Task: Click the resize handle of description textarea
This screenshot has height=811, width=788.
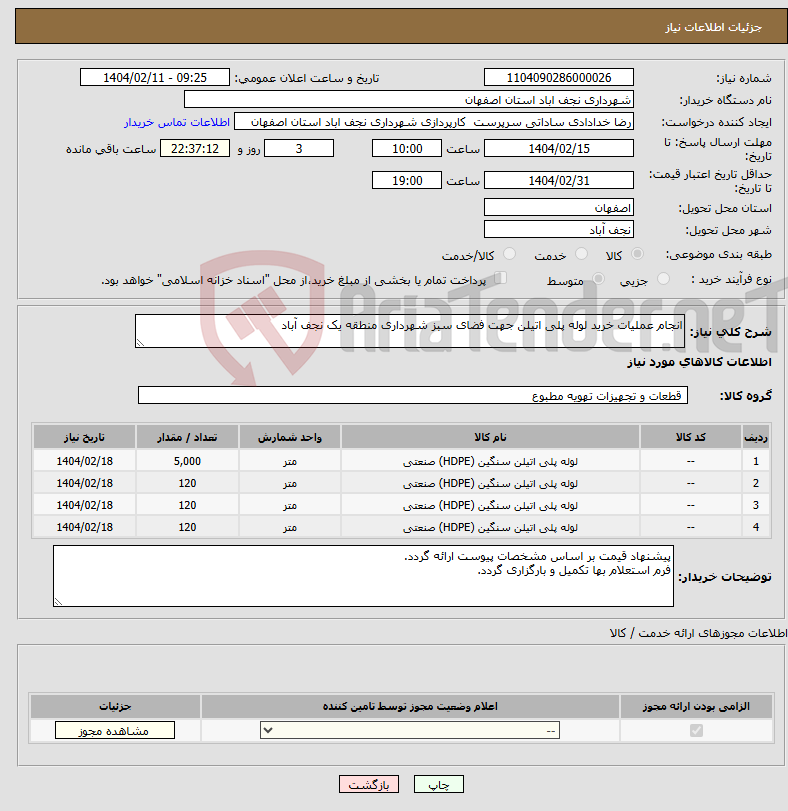Action: pyautogui.click(x=140, y=342)
